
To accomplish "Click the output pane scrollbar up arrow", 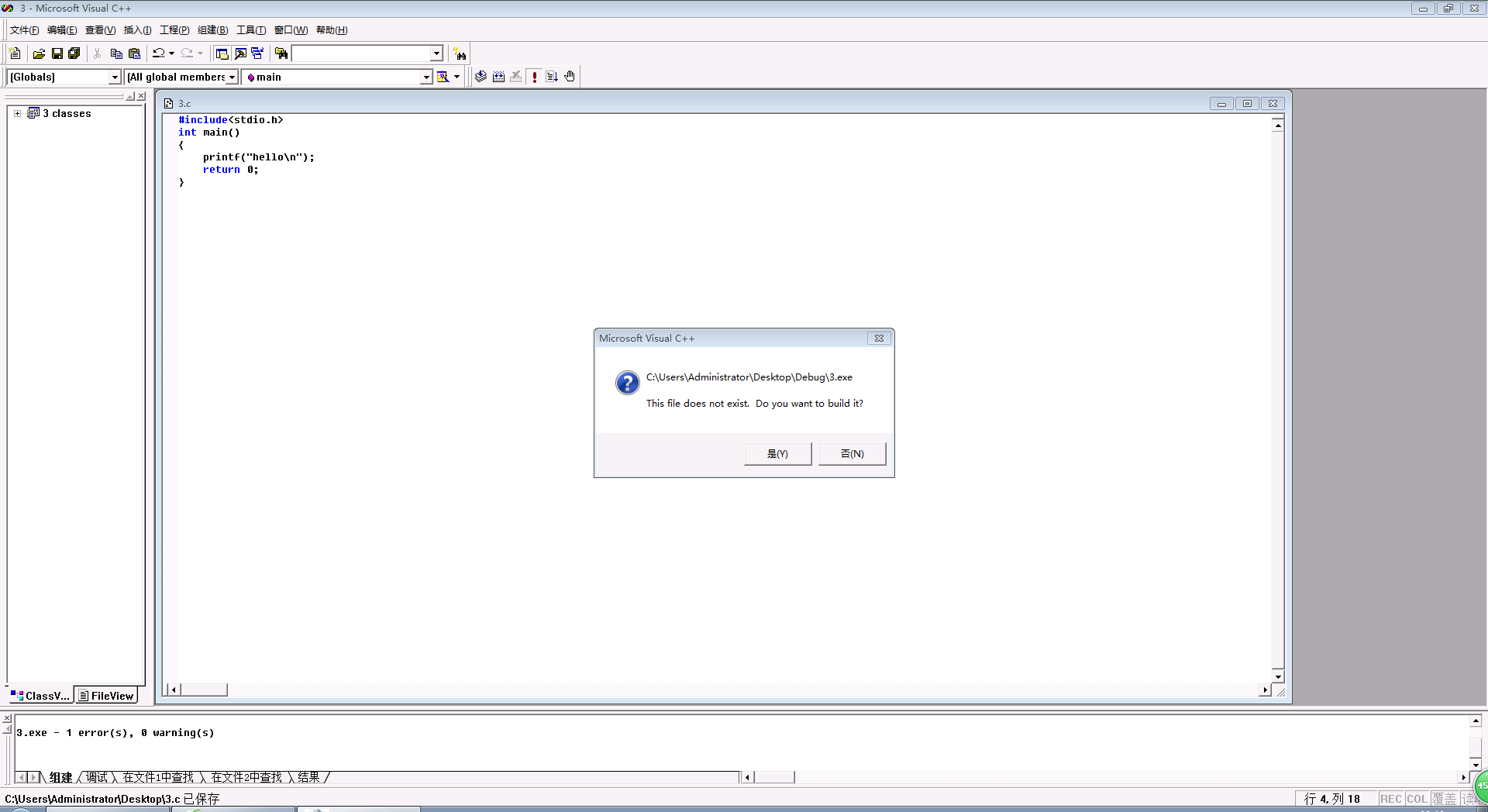I will (1476, 721).
